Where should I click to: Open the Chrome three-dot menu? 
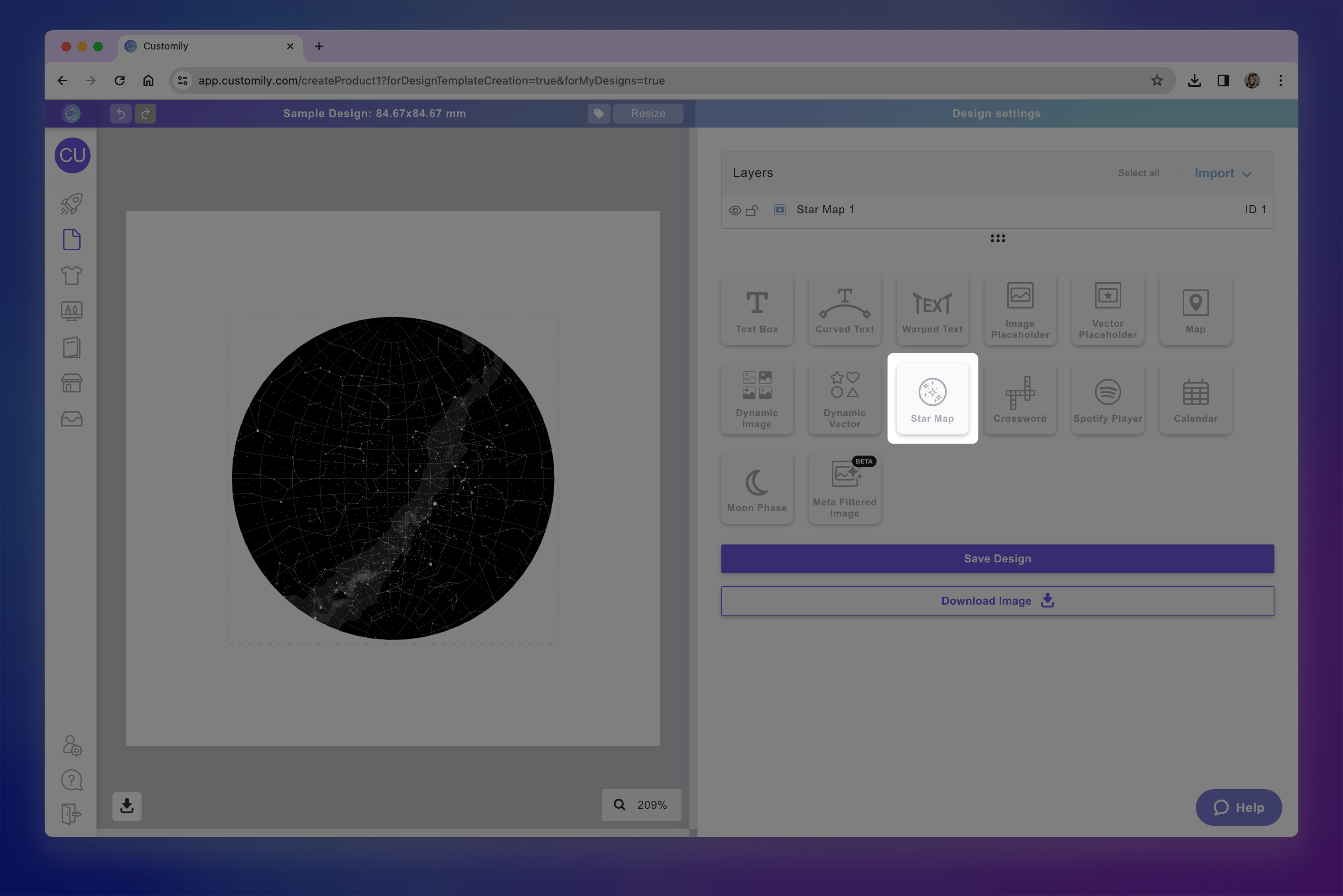(x=1281, y=81)
